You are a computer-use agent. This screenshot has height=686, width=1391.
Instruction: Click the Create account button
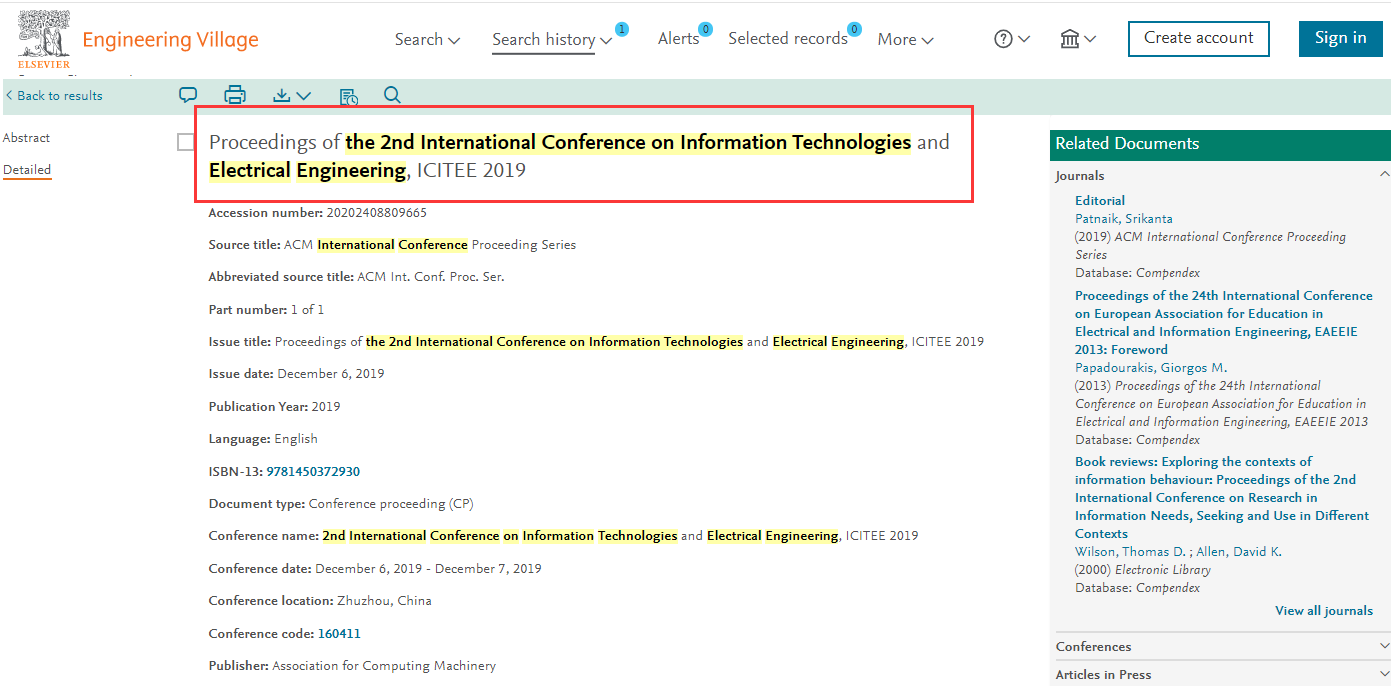[x=1198, y=38]
